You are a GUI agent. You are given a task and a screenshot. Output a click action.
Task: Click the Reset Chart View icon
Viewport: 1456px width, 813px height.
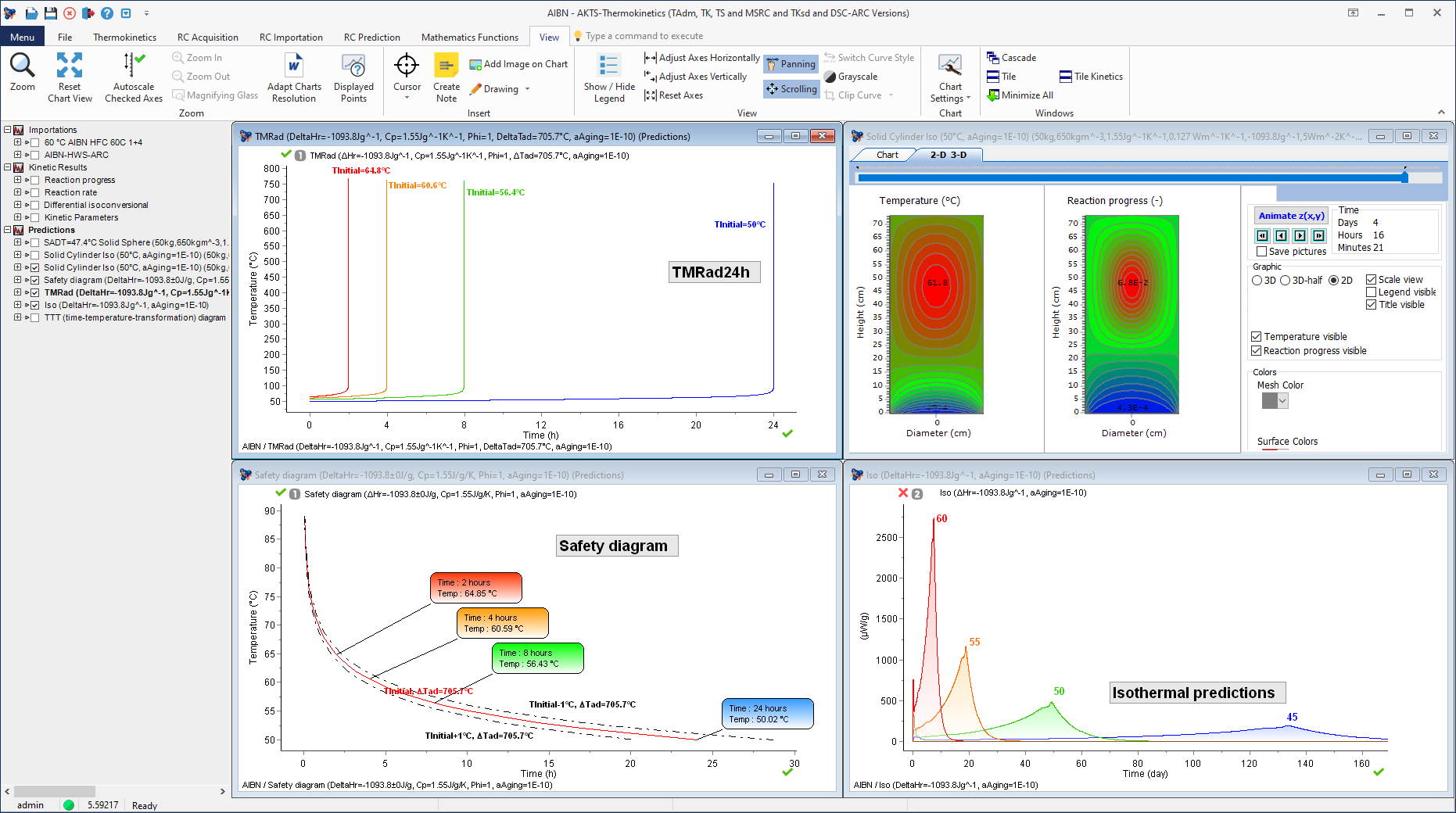(70, 66)
